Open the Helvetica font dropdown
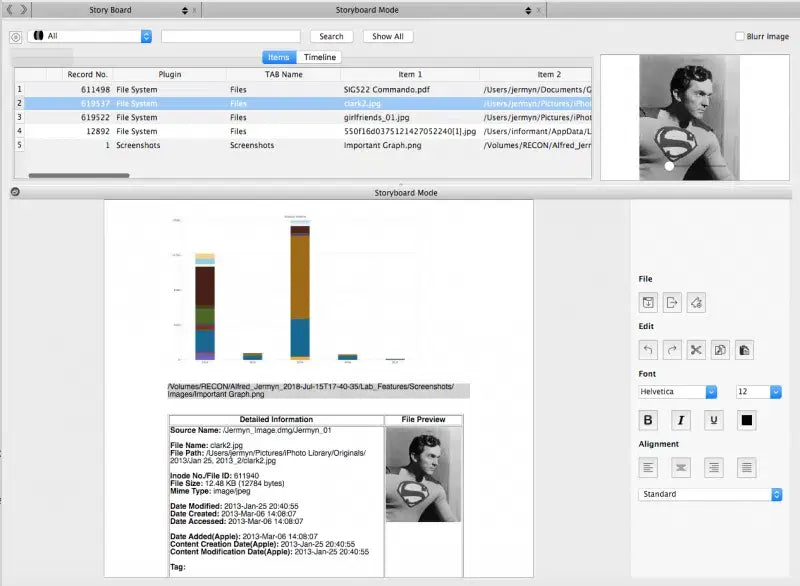Image resolution: width=800 pixels, height=586 pixels. pyautogui.click(x=678, y=392)
